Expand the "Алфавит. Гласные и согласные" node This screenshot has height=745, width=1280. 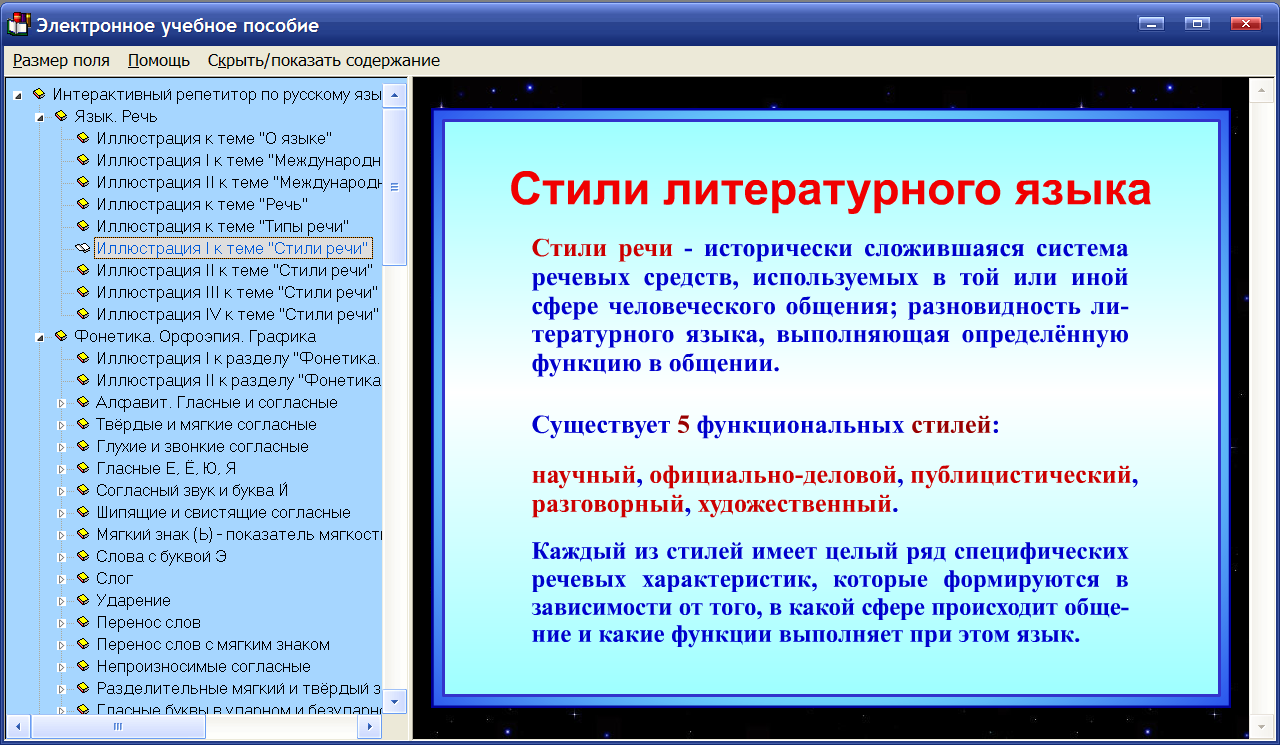click(63, 402)
